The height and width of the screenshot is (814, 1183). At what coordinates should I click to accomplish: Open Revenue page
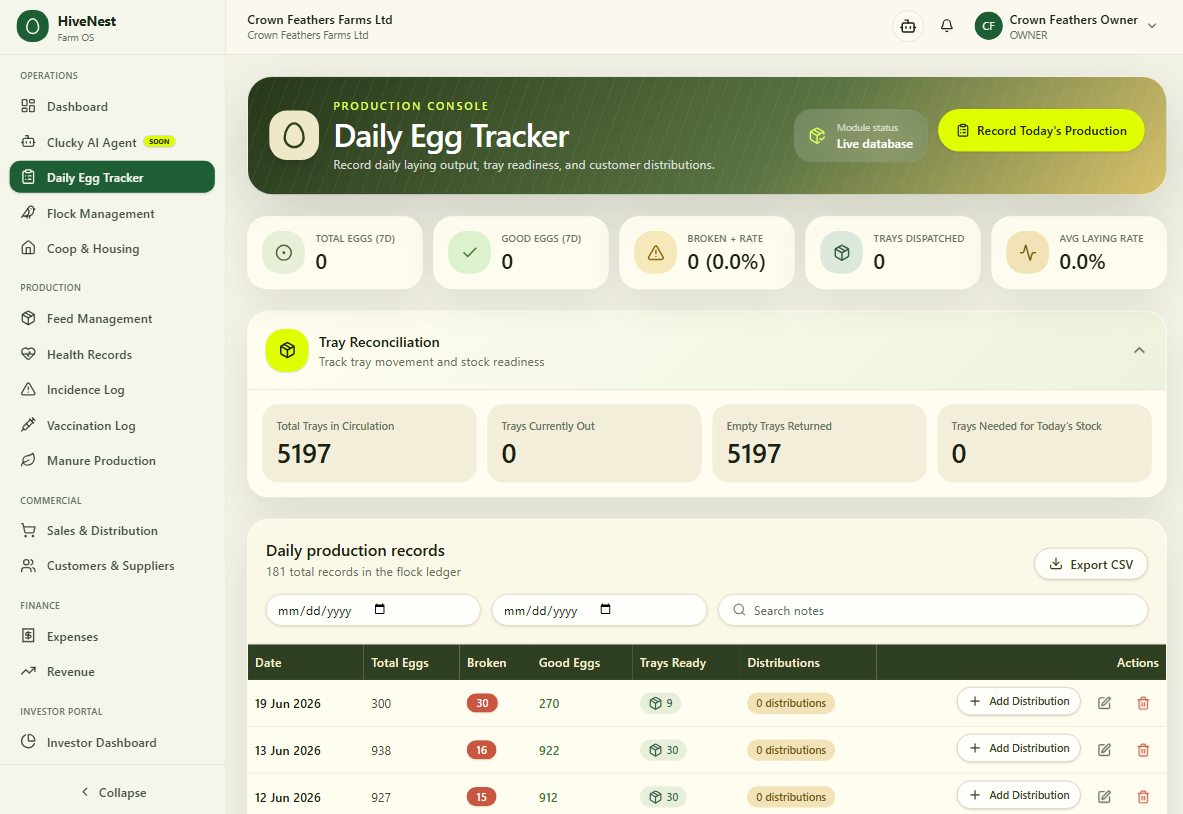tap(112, 671)
